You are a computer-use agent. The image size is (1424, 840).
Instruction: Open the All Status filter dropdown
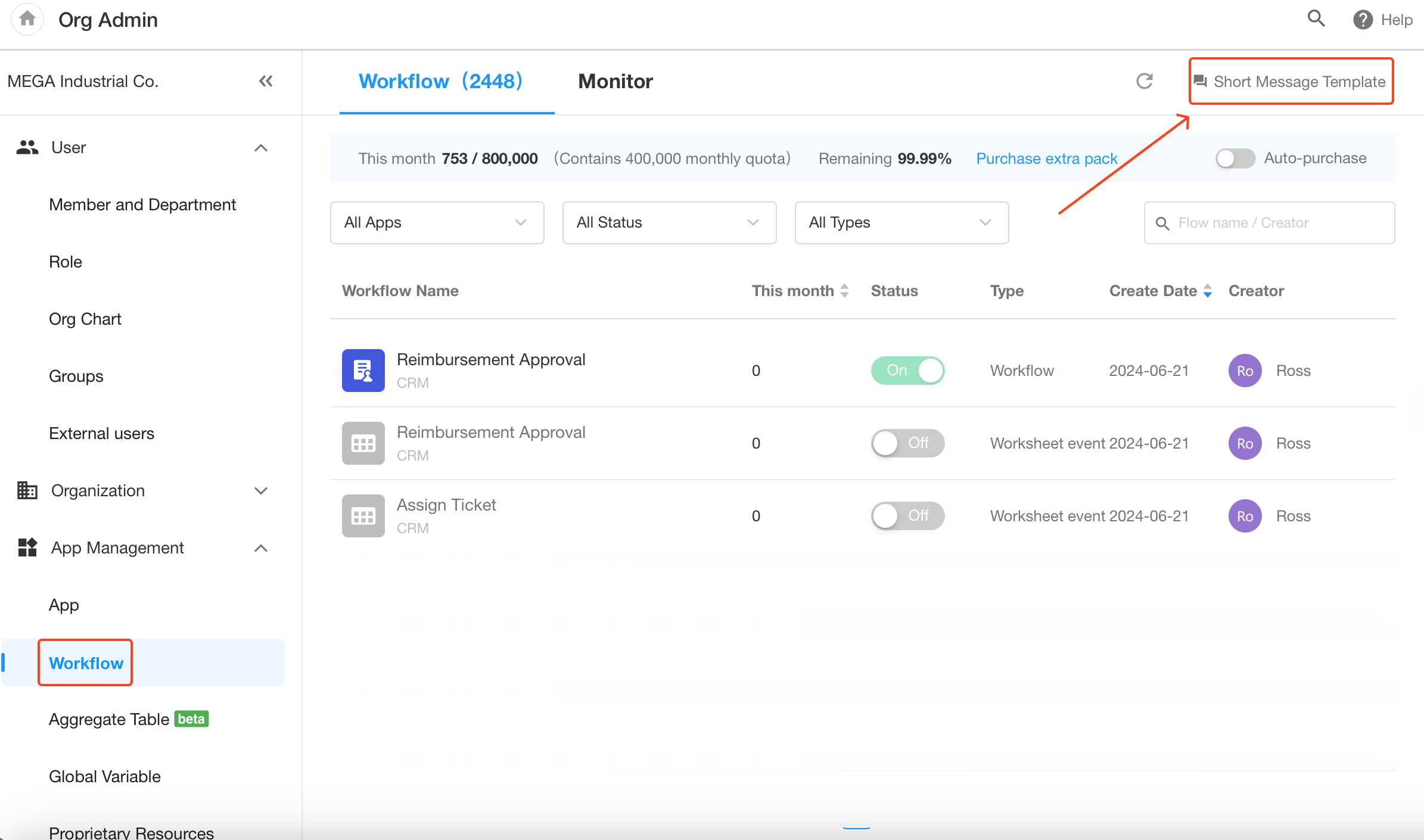click(669, 223)
